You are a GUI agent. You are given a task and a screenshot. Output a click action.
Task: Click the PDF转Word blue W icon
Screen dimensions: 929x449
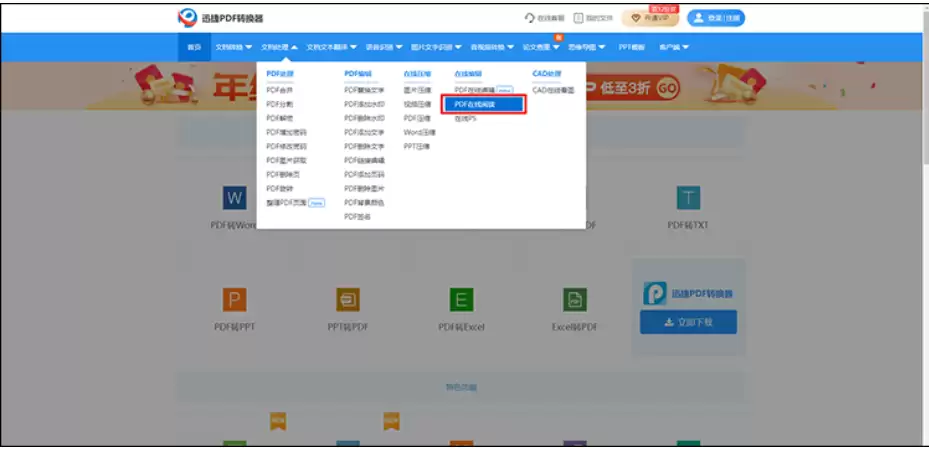235,197
